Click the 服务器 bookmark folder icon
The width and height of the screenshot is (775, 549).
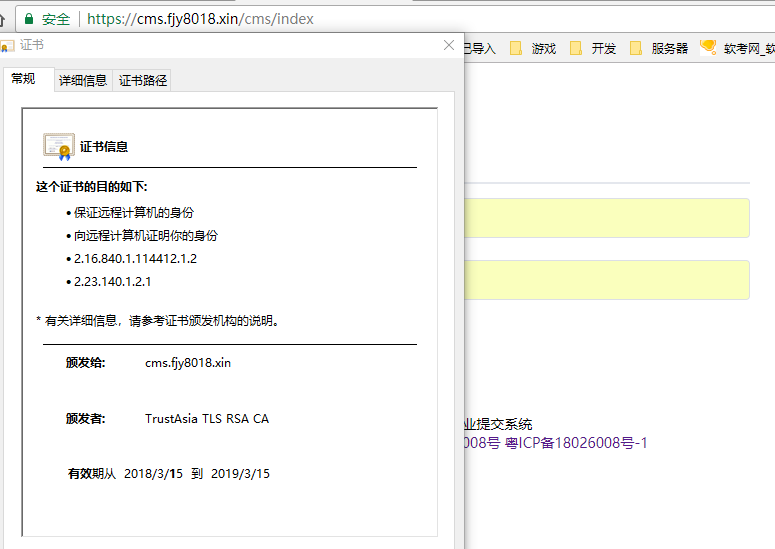pos(636,48)
